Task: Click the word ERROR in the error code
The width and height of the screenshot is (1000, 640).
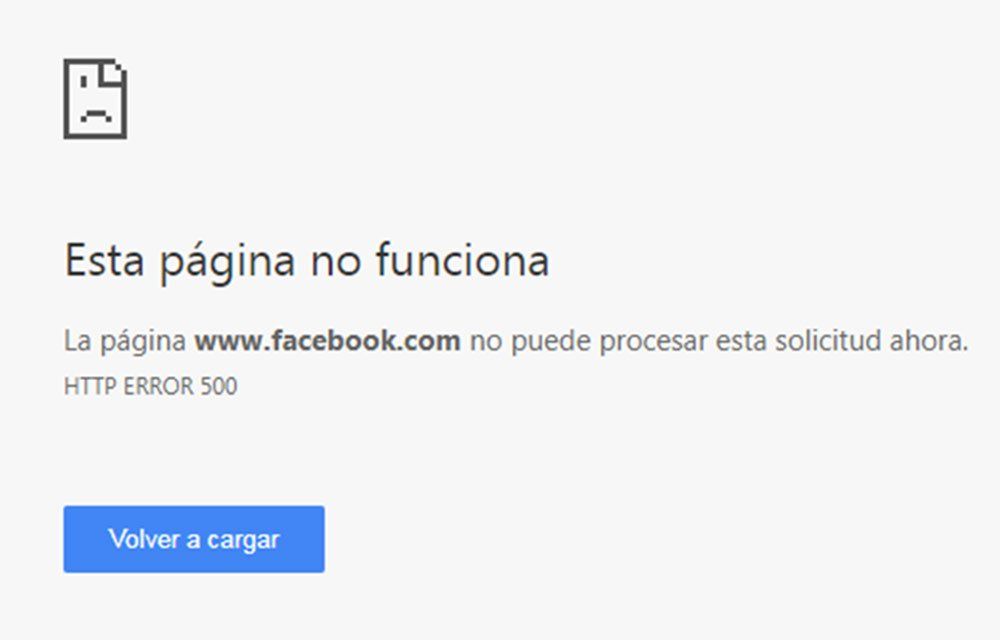Action: (x=158, y=386)
